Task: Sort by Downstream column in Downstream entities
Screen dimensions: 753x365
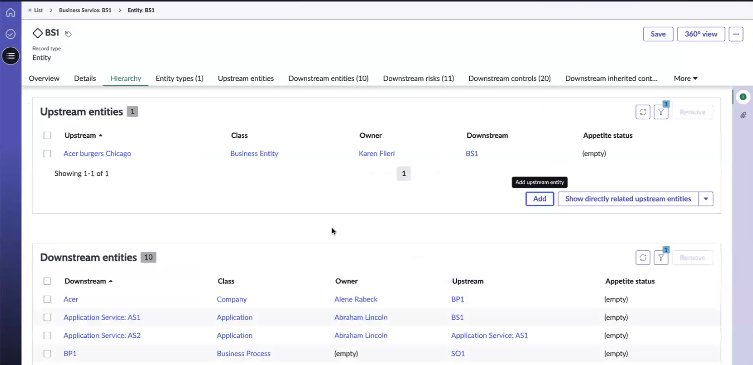Action: coord(88,281)
